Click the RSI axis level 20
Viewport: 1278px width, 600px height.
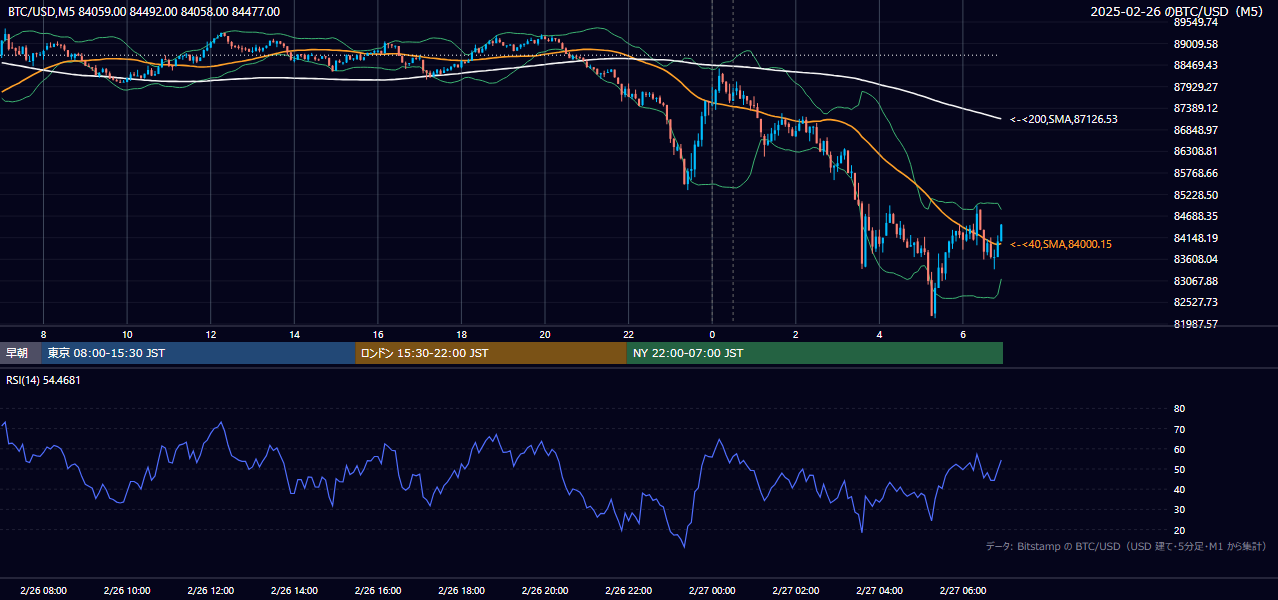point(1179,530)
